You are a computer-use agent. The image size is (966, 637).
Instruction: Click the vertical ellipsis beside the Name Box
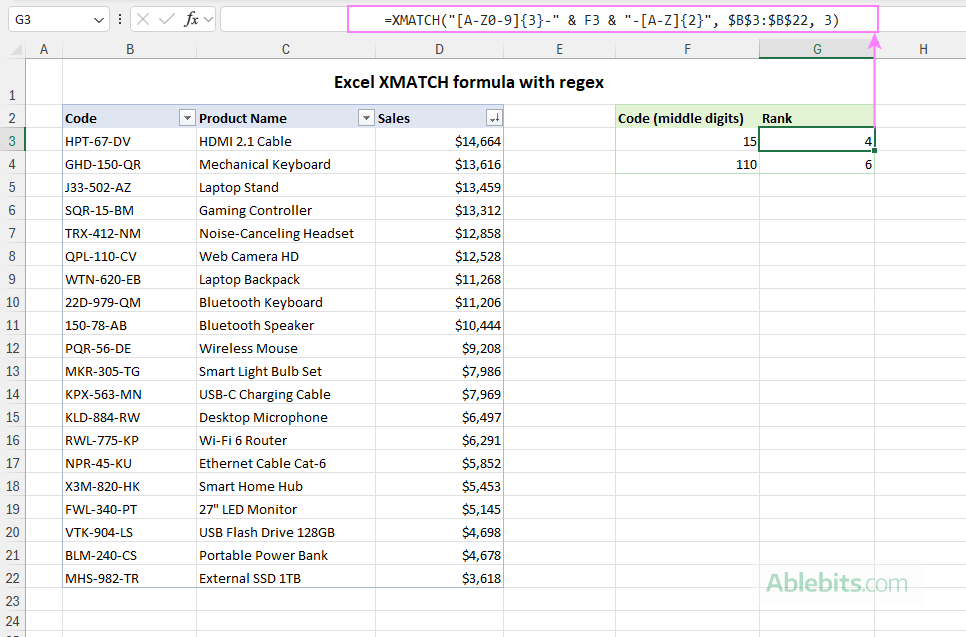120,18
